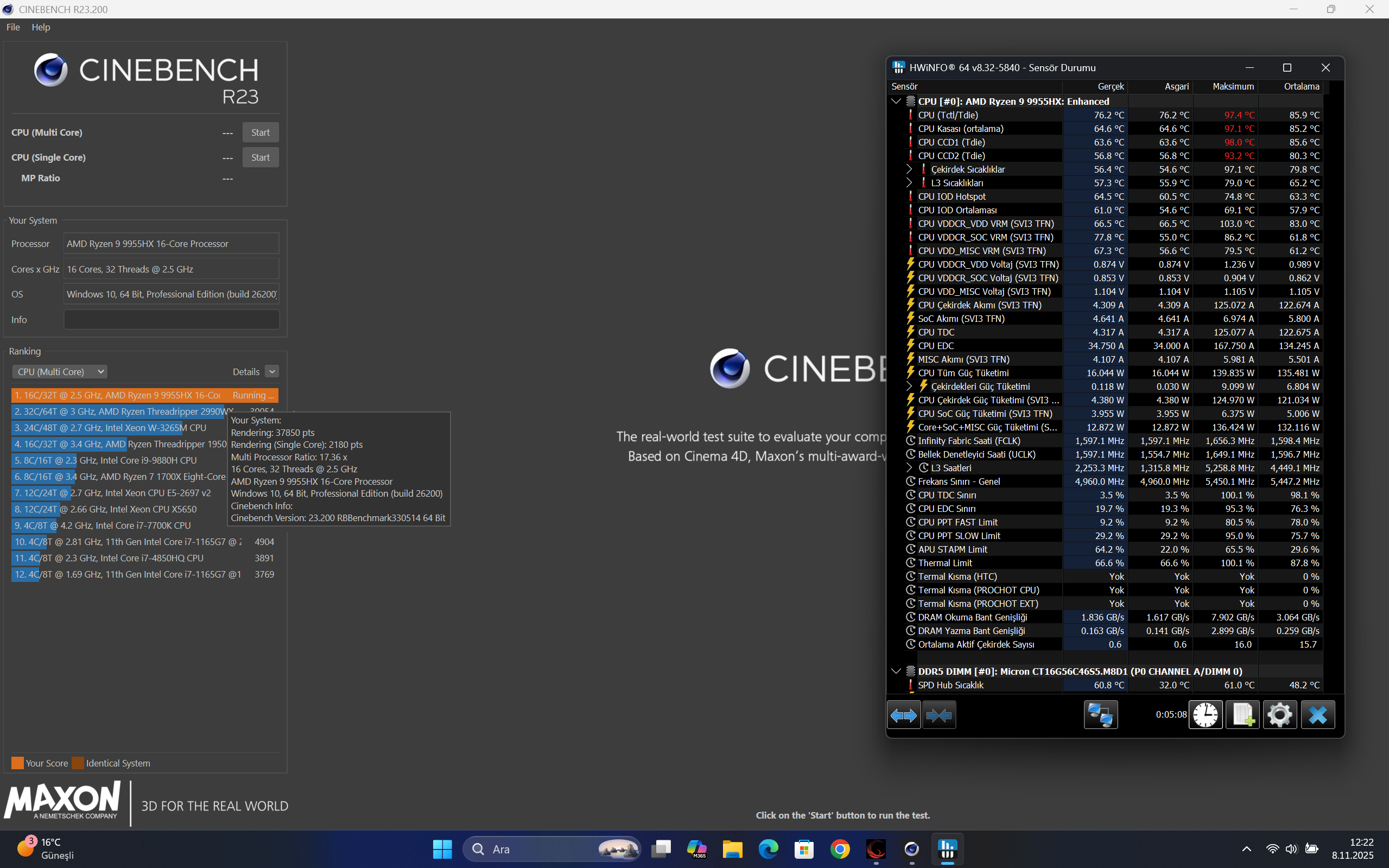
Task: Click the taskbar search box labeled Ara
Action: [551, 849]
